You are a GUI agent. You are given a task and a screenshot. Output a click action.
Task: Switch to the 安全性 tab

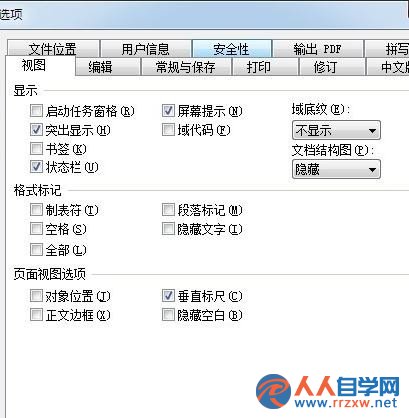pos(232,49)
